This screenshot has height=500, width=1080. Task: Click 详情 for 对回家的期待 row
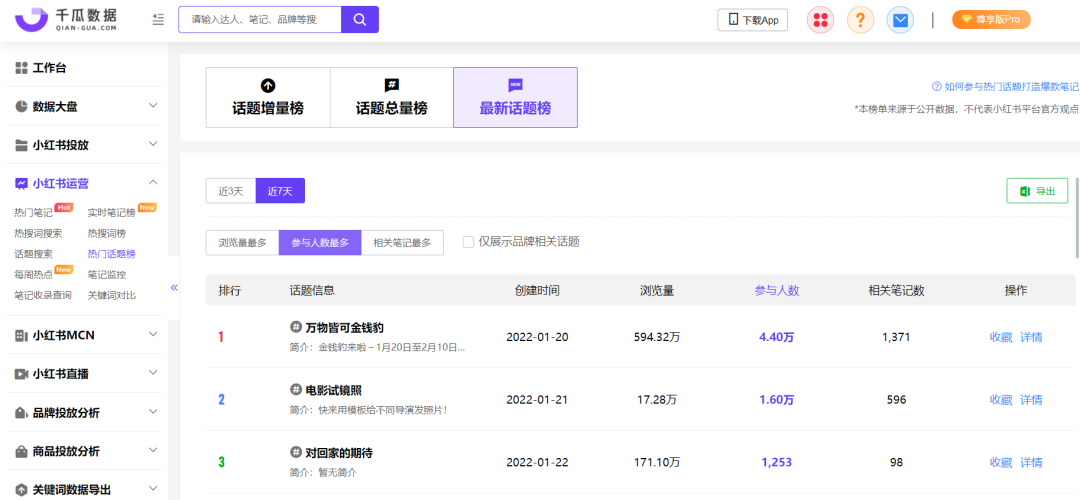1031,461
